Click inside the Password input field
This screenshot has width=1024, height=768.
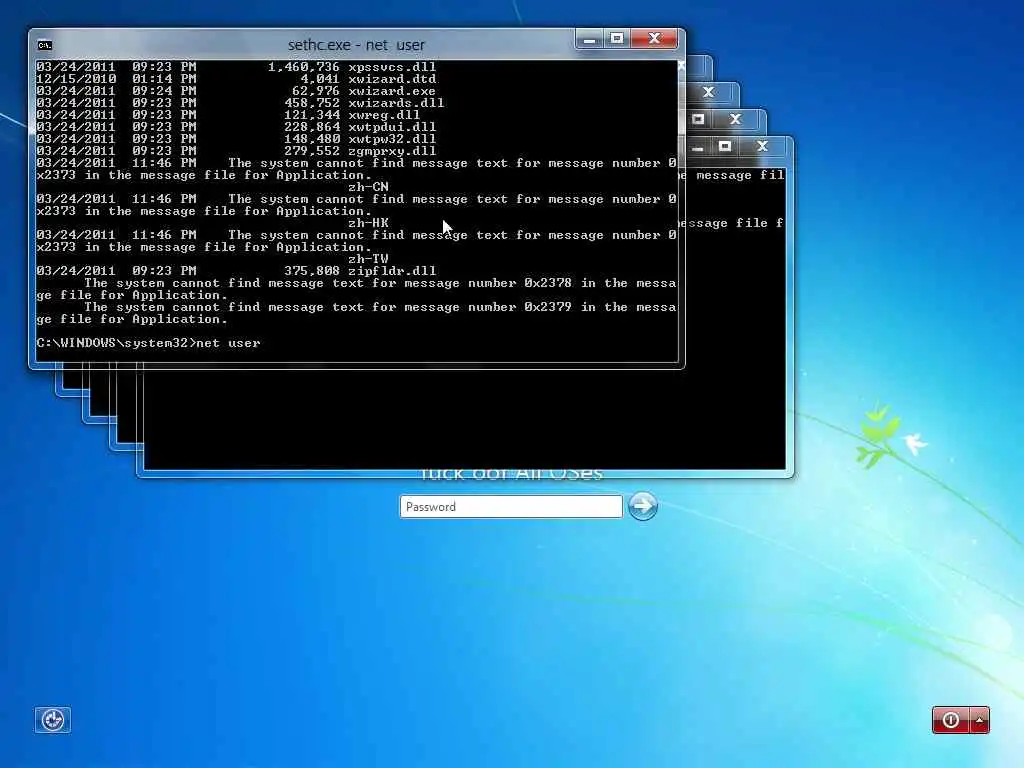(511, 507)
